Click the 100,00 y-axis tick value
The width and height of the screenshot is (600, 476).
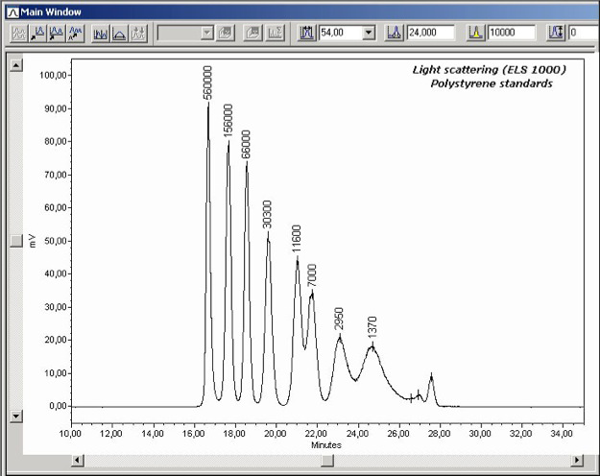[x=53, y=75]
